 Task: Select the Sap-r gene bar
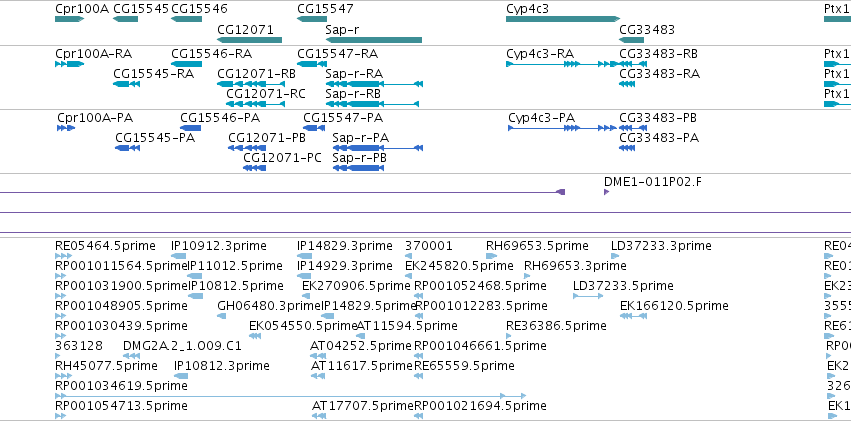pyautogui.click(x=373, y=40)
